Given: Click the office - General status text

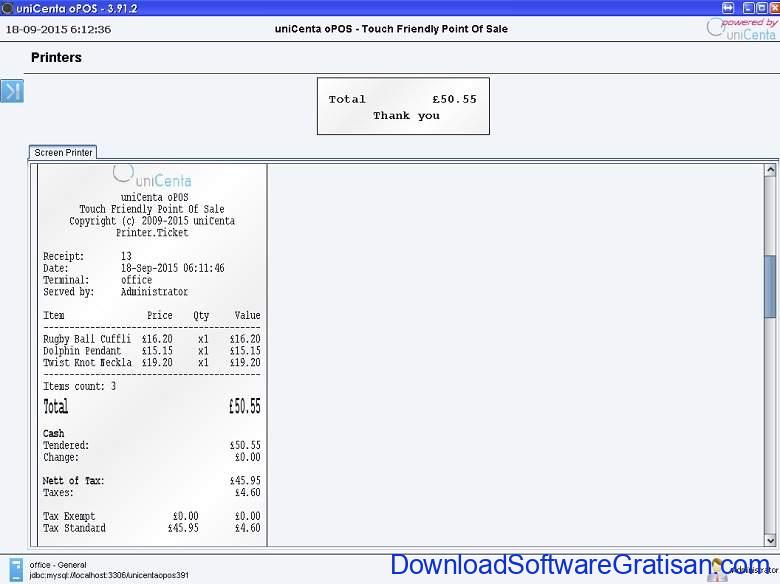Looking at the screenshot, I should point(58,565).
